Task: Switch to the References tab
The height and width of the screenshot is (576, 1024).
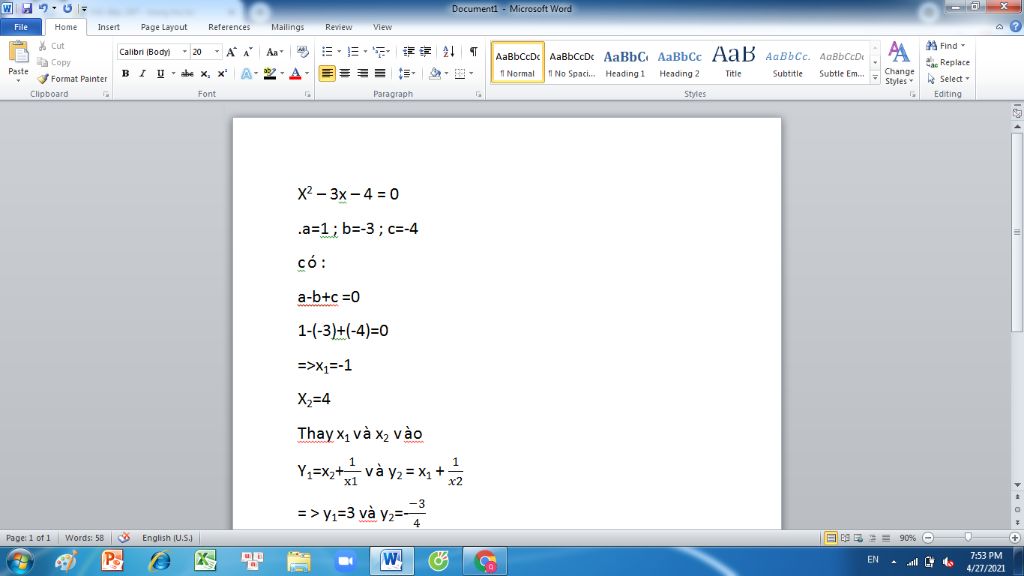Action: [229, 27]
